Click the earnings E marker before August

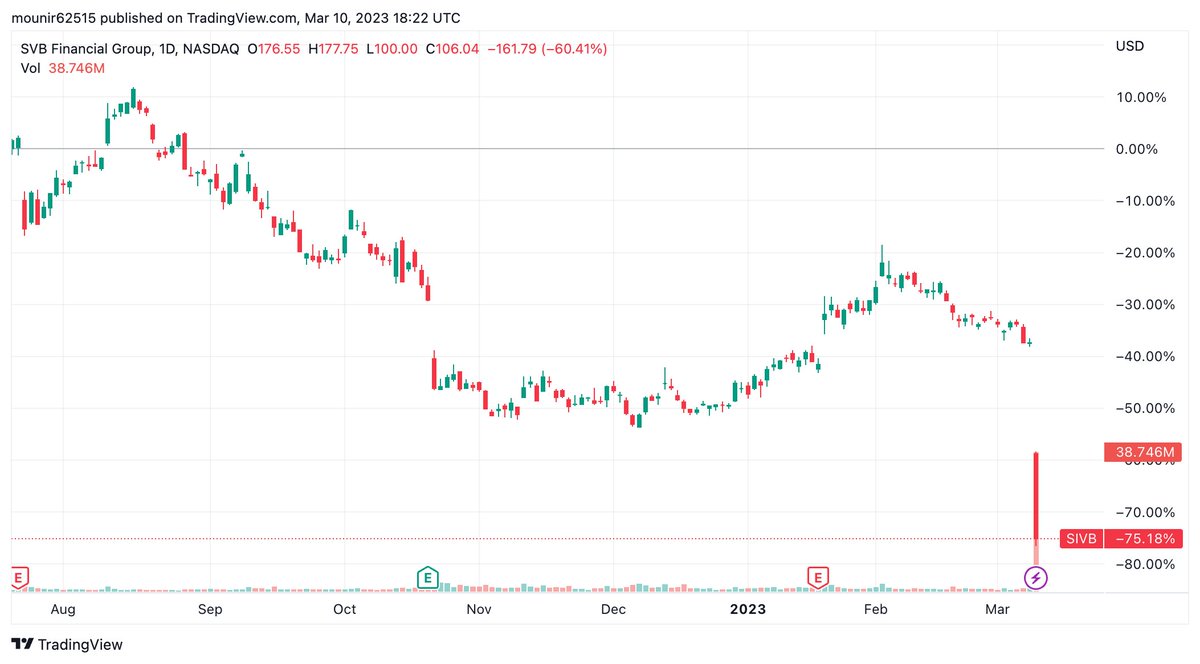(x=18, y=577)
